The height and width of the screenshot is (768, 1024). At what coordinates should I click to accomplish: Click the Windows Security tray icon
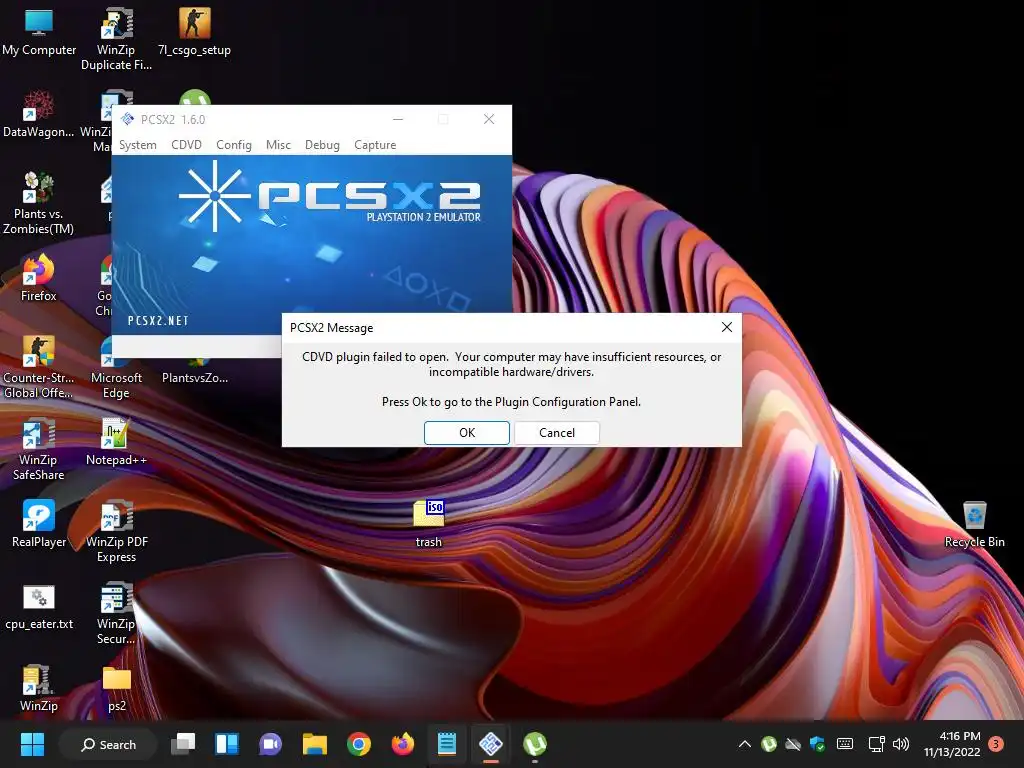click(817, 744)
